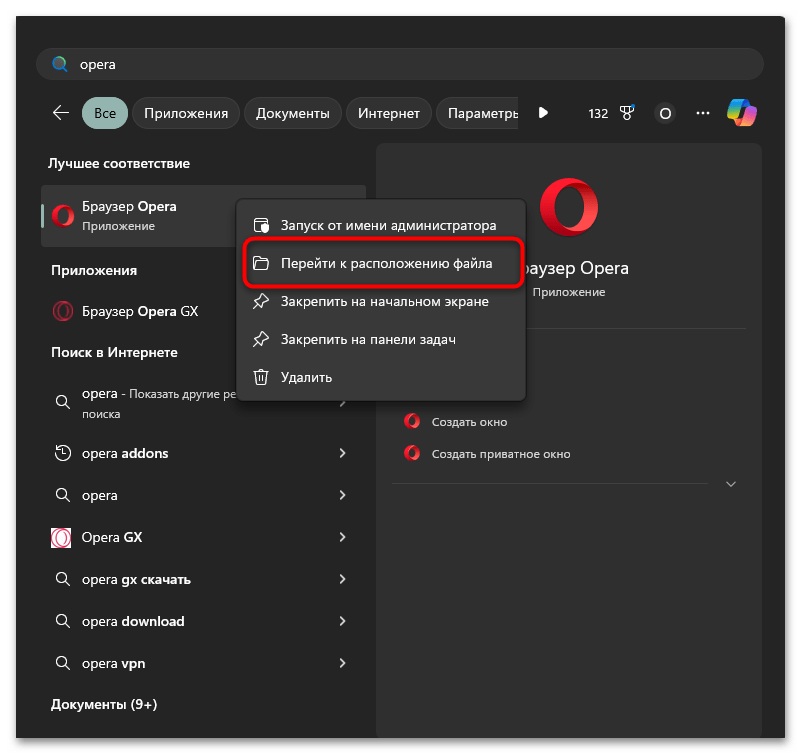Switch to the Приложения filter tab
Screen dimensions: 801x754
[x=186, y=113]
